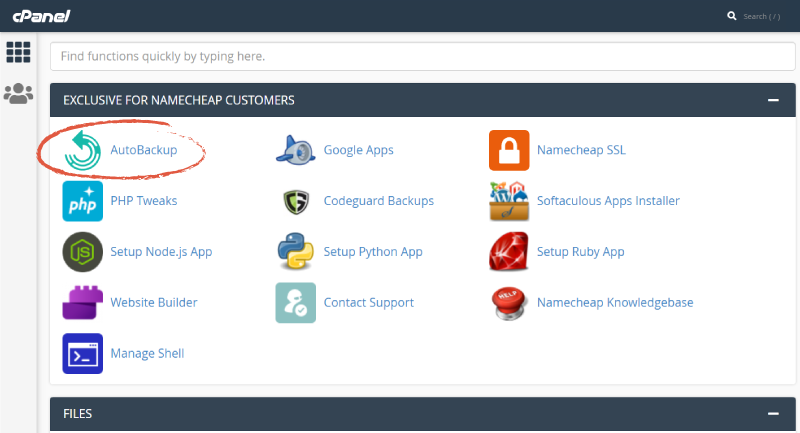Open the Manage Shell link
The image size is (800, 433).
pyautogui.click(x=147, y=353)
